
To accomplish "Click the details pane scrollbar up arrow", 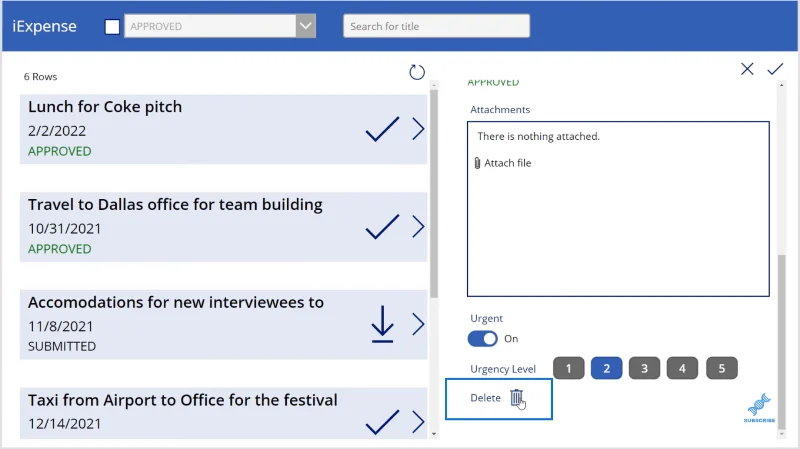I will [x=781, y=85].
